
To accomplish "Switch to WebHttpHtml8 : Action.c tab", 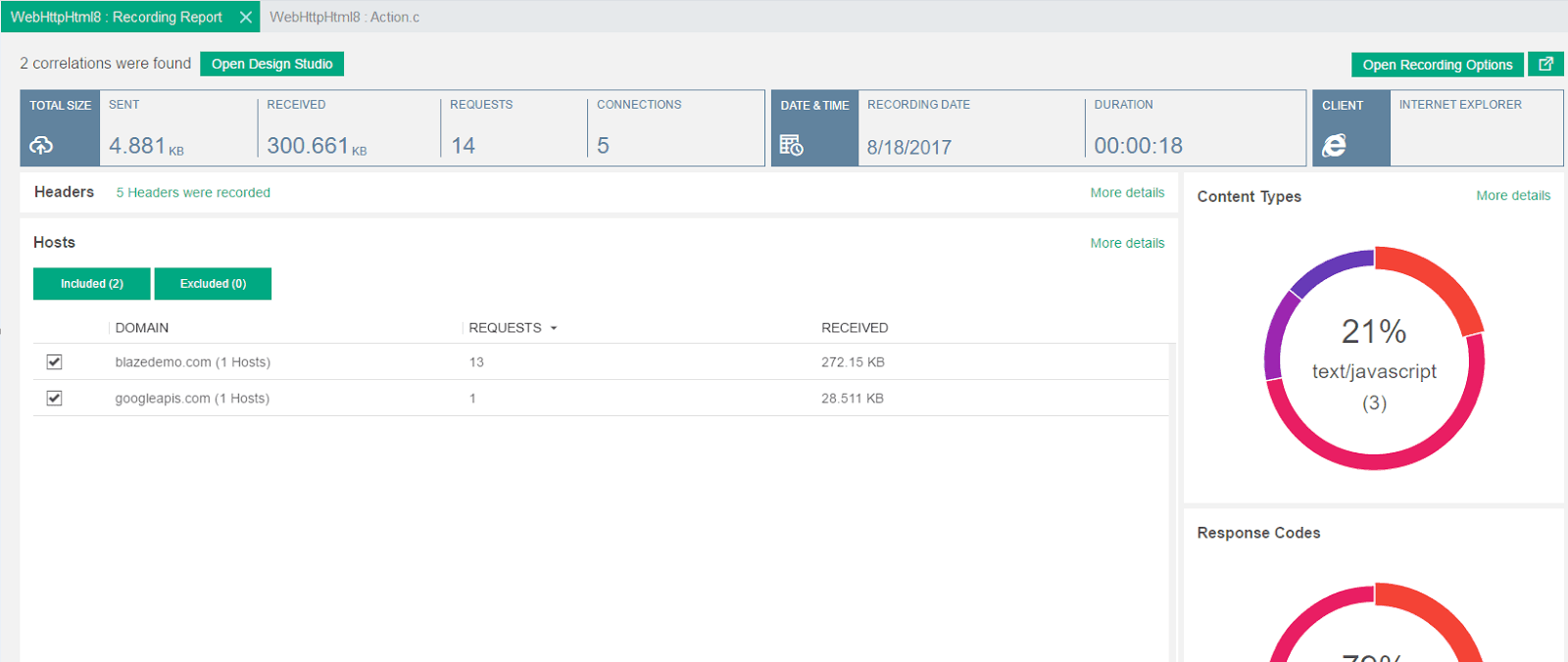I will (345, 17).
